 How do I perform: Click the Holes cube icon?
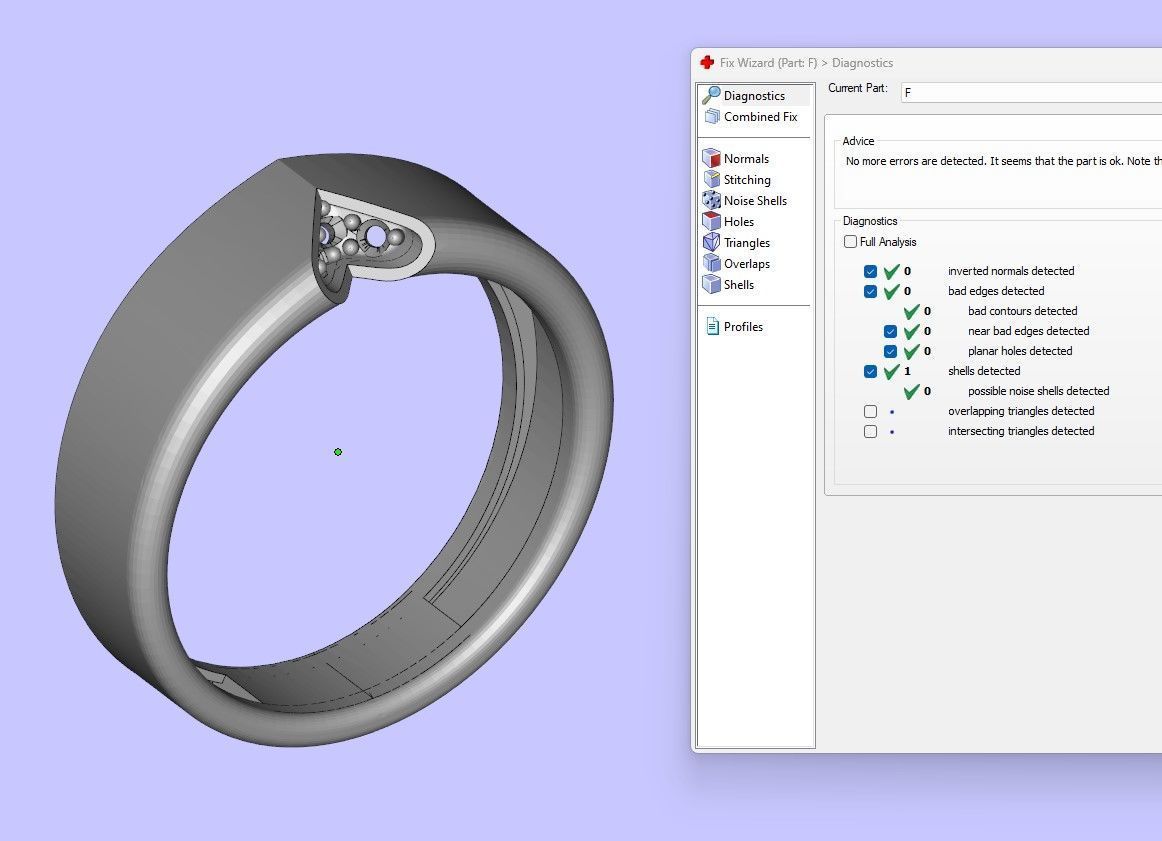711,221
